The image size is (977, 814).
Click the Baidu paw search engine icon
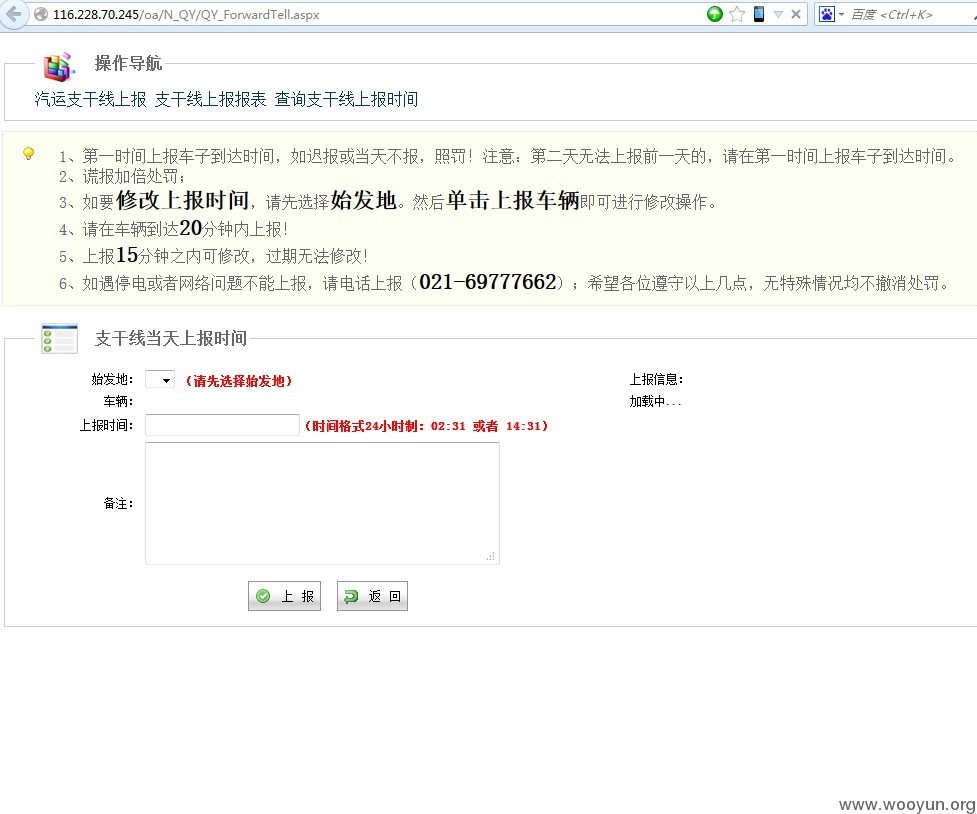pos(826,14)
